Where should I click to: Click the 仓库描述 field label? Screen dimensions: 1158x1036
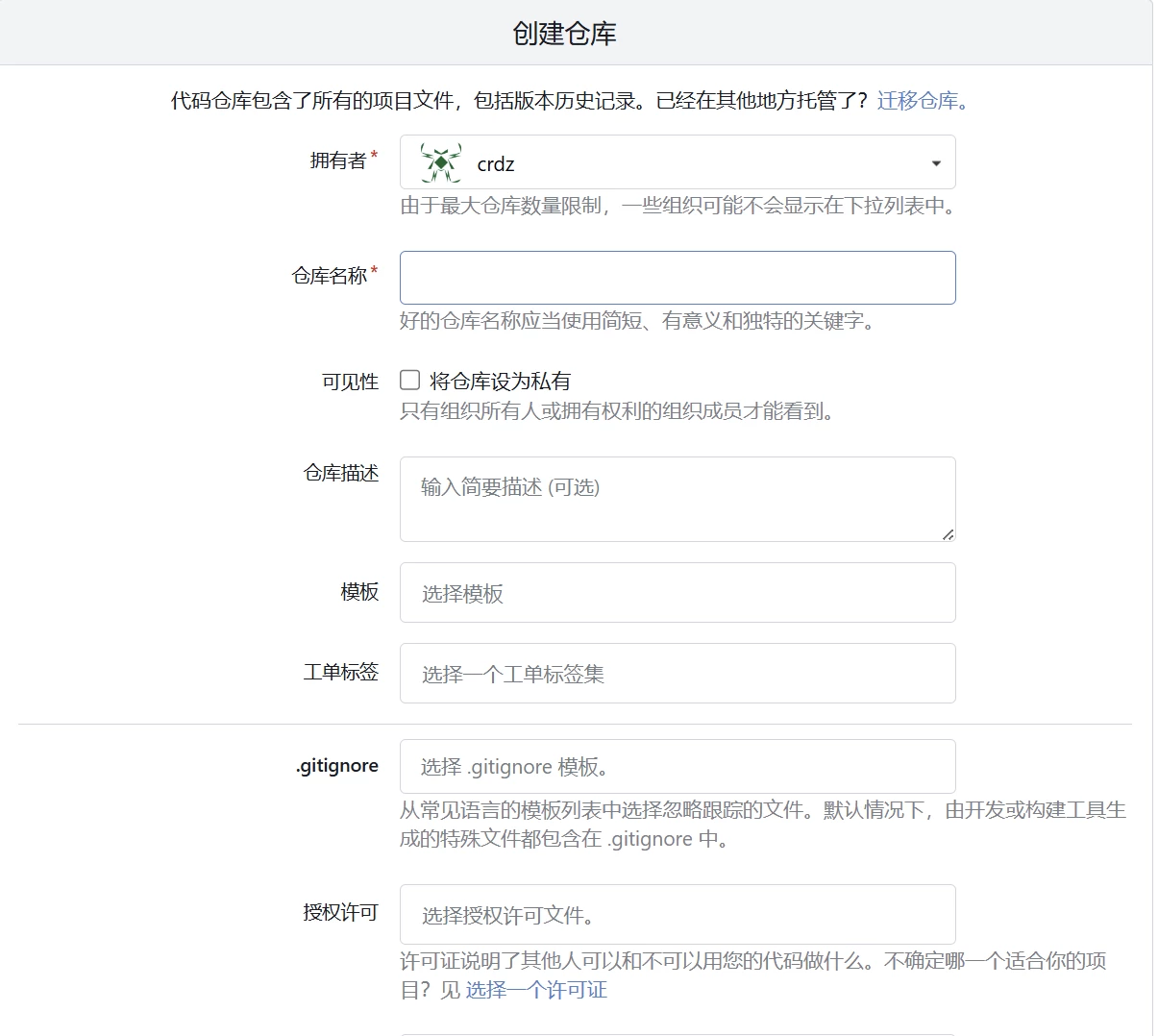[340, 473]
